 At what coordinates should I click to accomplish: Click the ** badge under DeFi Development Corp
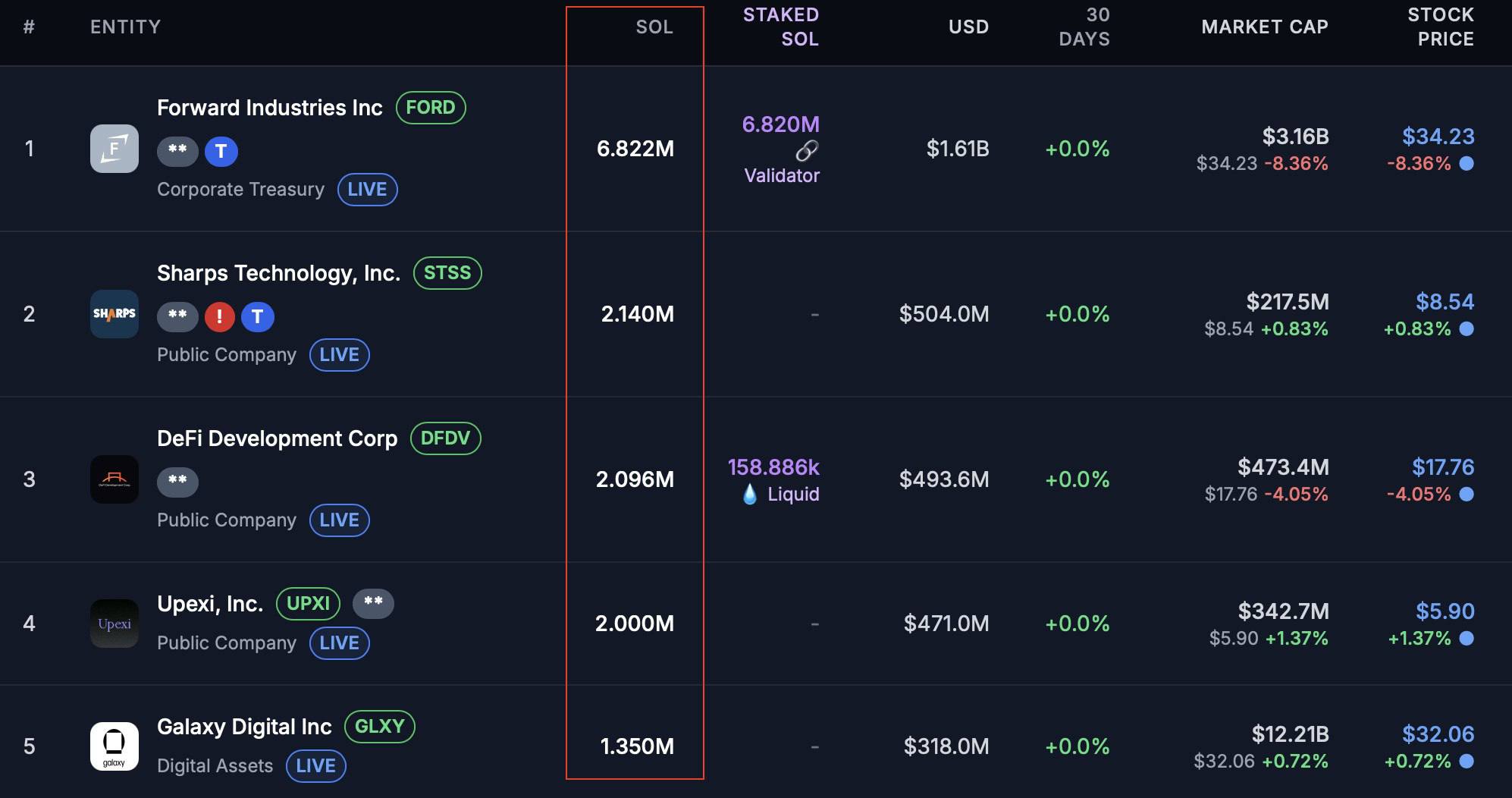[177, 482]
